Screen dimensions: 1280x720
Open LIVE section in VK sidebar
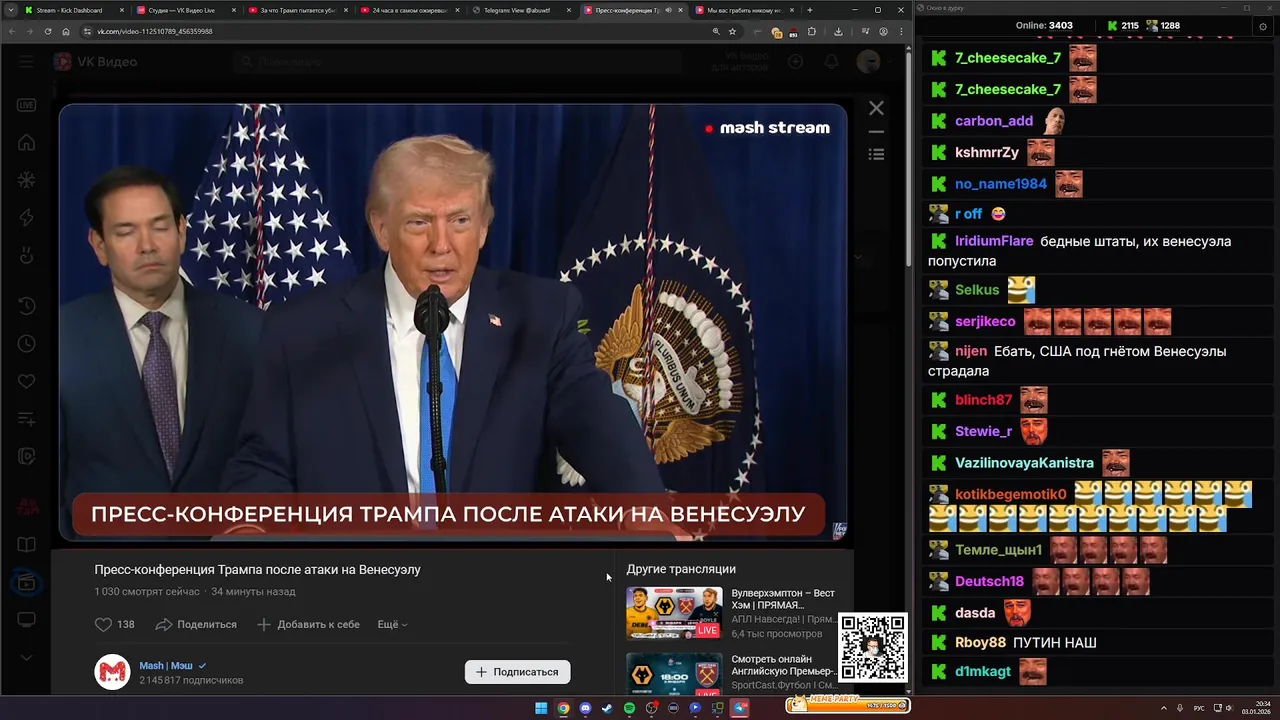[x=27, y=105]
